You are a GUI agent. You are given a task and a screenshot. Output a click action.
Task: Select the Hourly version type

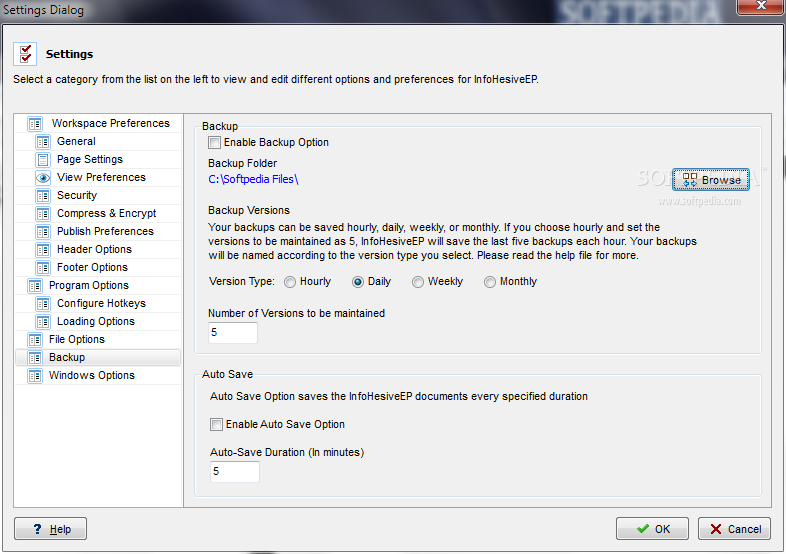290,282
